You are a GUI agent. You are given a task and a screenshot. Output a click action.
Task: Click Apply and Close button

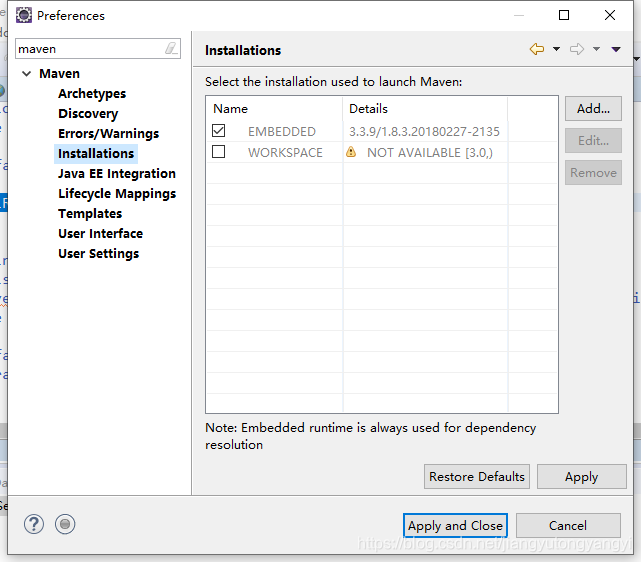(x=455, y=526)
